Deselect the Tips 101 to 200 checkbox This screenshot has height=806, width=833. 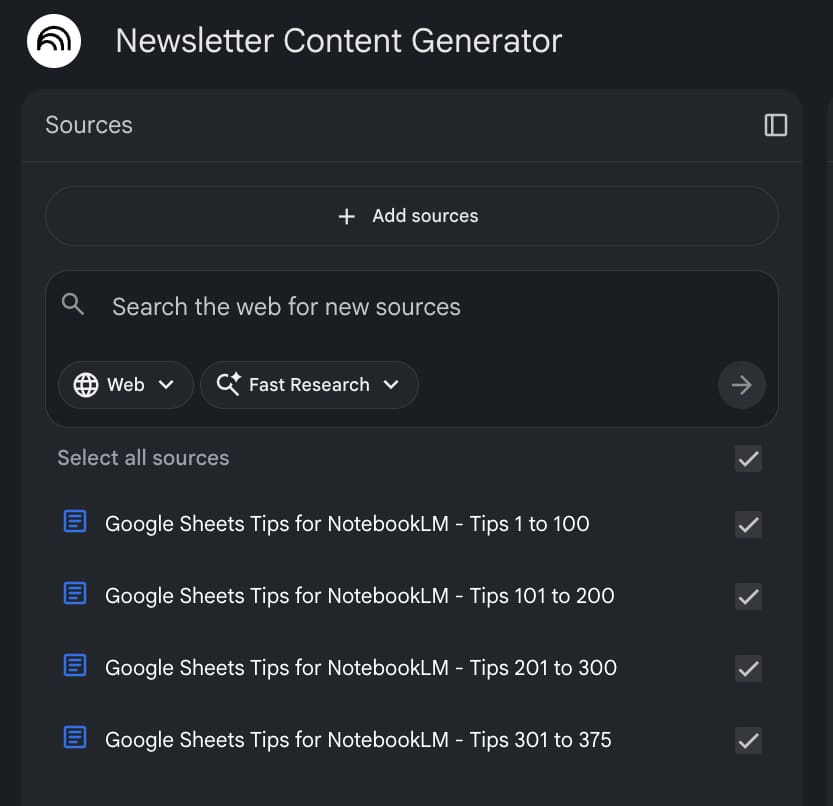click(x=748, y=596)
